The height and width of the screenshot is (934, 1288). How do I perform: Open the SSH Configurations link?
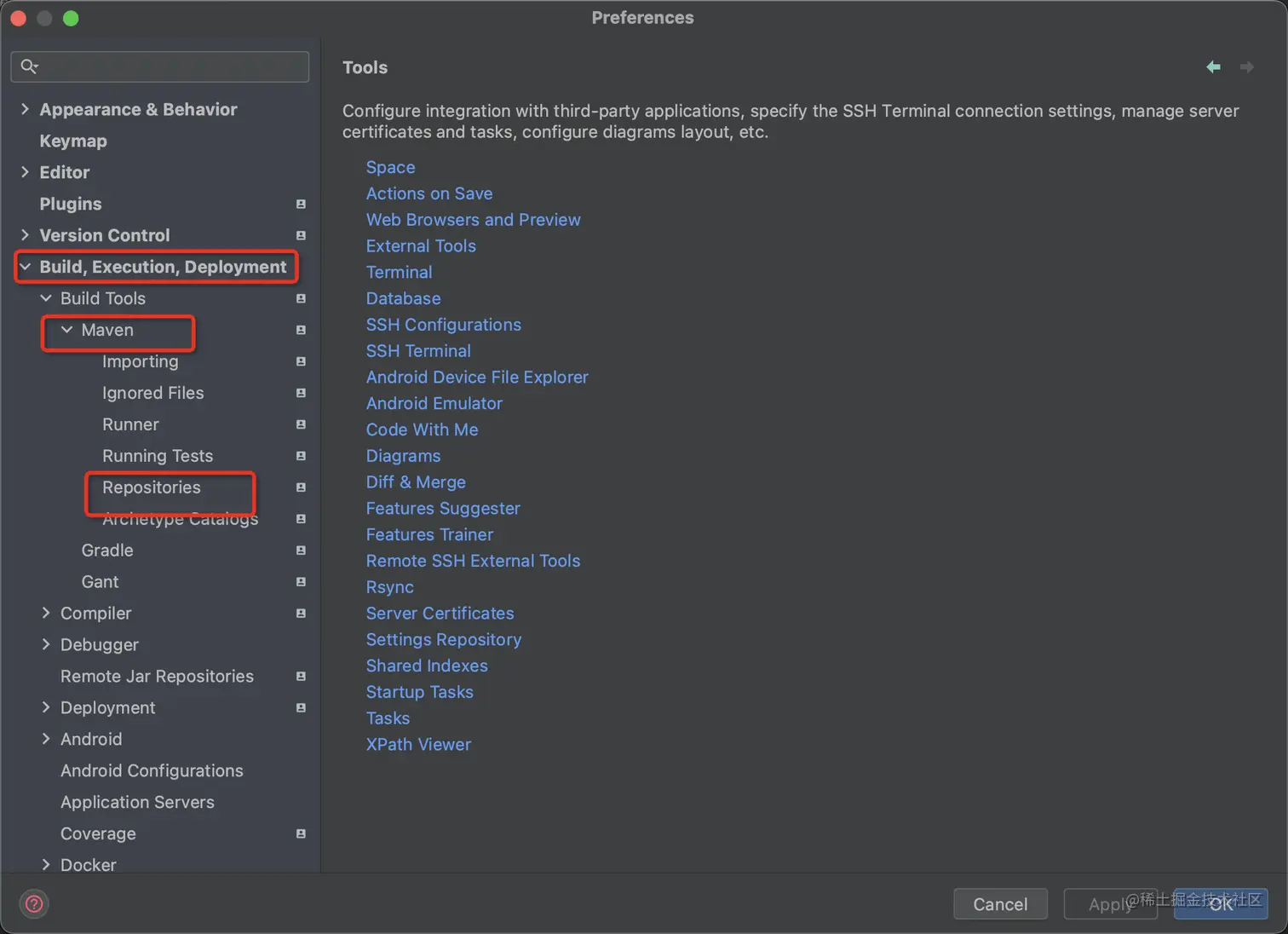coord(443,325)
